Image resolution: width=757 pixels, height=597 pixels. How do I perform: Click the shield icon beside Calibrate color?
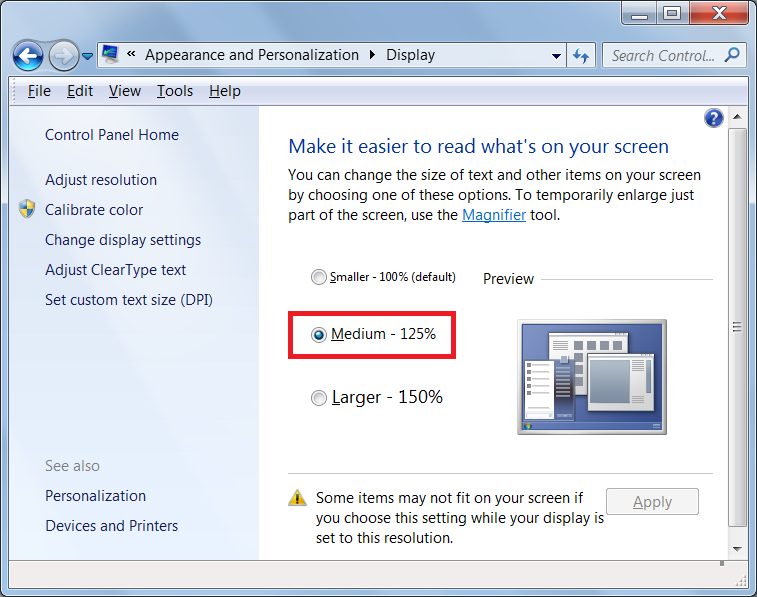click(27, 209)
